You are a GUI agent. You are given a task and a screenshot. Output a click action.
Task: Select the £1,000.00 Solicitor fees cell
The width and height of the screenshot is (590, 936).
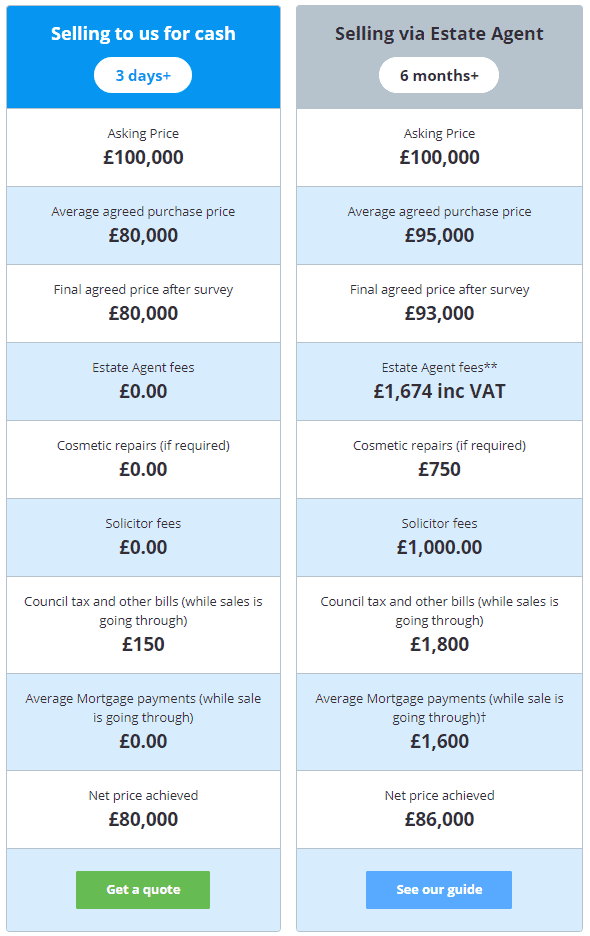pos(438,536)
